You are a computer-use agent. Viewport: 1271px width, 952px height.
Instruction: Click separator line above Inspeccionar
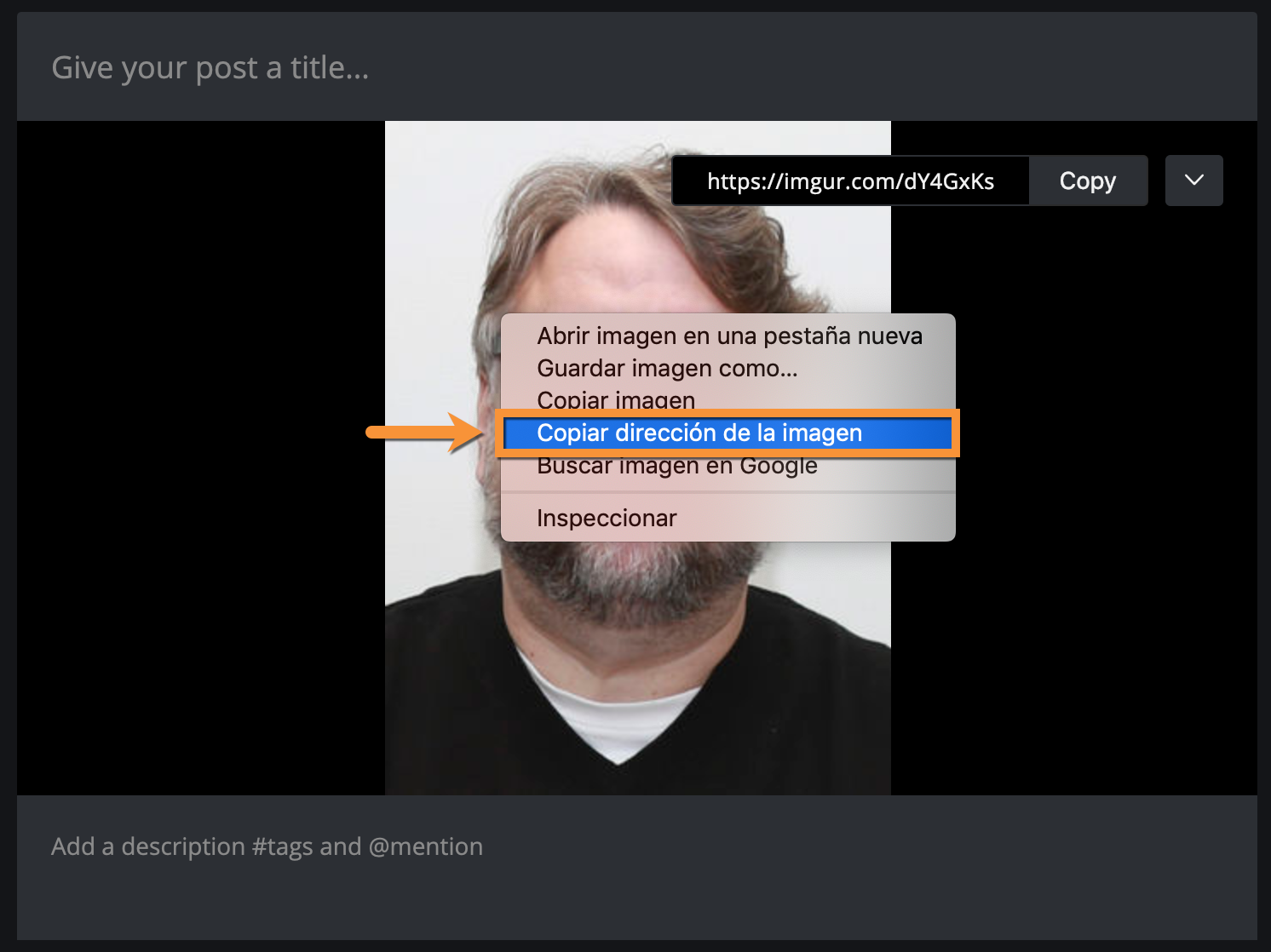(x=728, y=492)
